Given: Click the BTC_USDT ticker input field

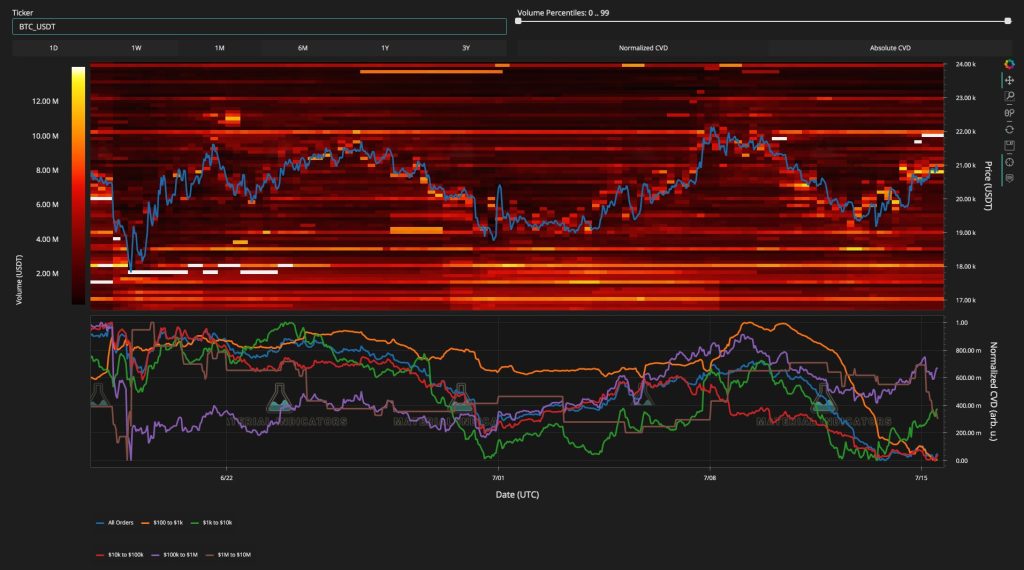Looking at the screenshot, I should pyautogui.click(x=259, y=27).
